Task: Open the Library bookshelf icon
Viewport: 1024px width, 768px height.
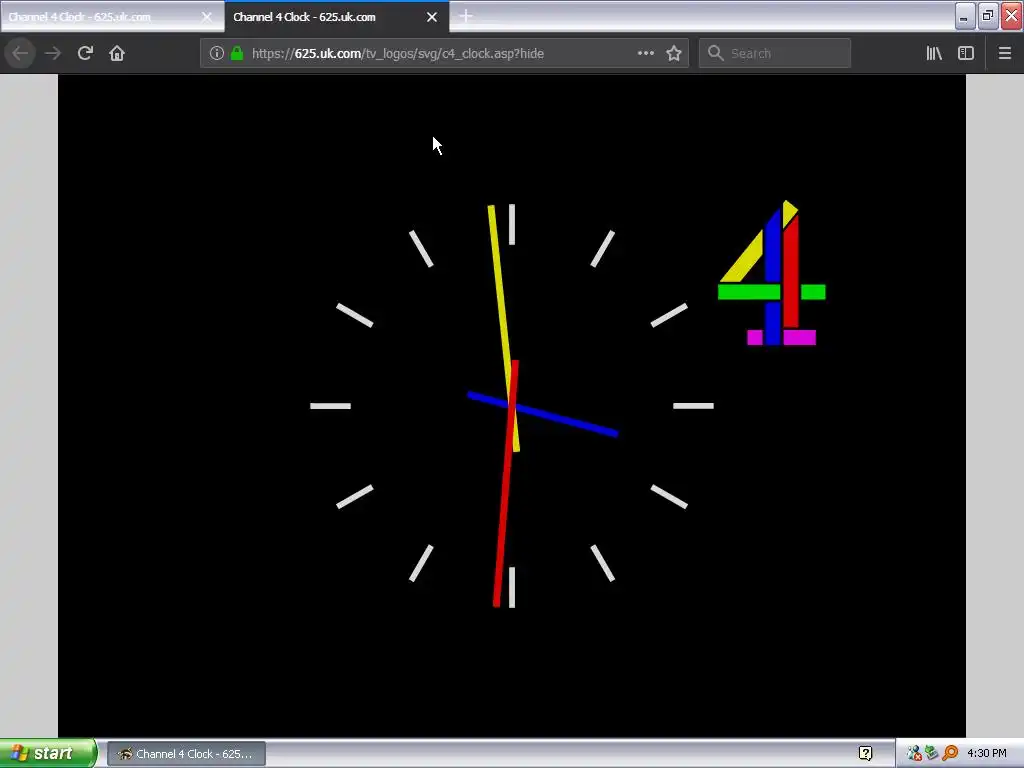Action: [934, 53]
